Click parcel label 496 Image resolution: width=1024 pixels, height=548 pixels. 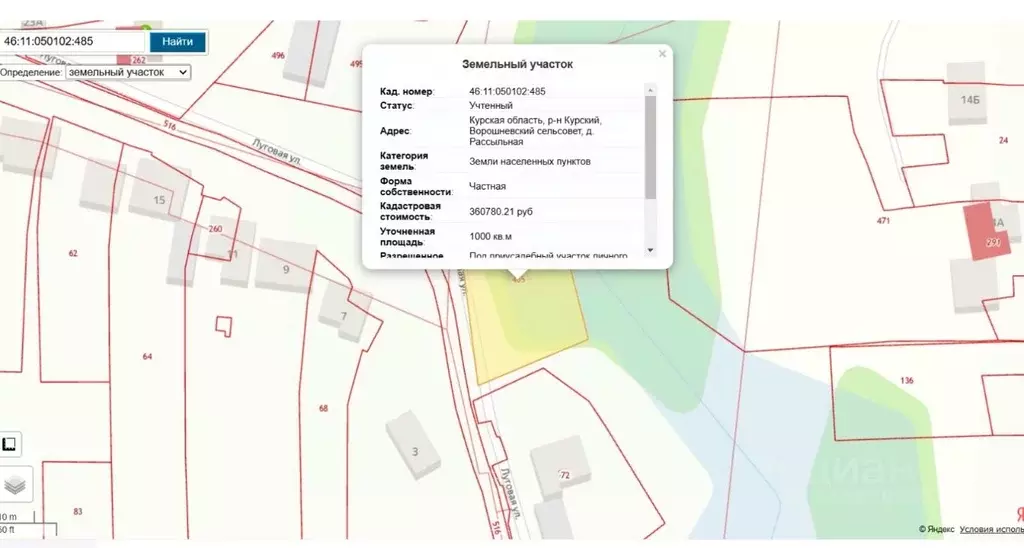(278, 56)
